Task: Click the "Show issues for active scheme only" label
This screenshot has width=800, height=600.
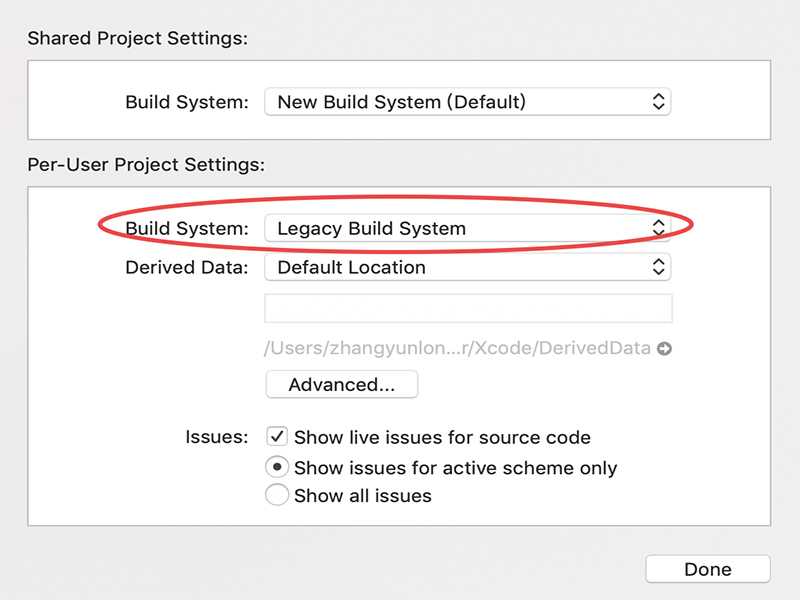Action: 455,467
